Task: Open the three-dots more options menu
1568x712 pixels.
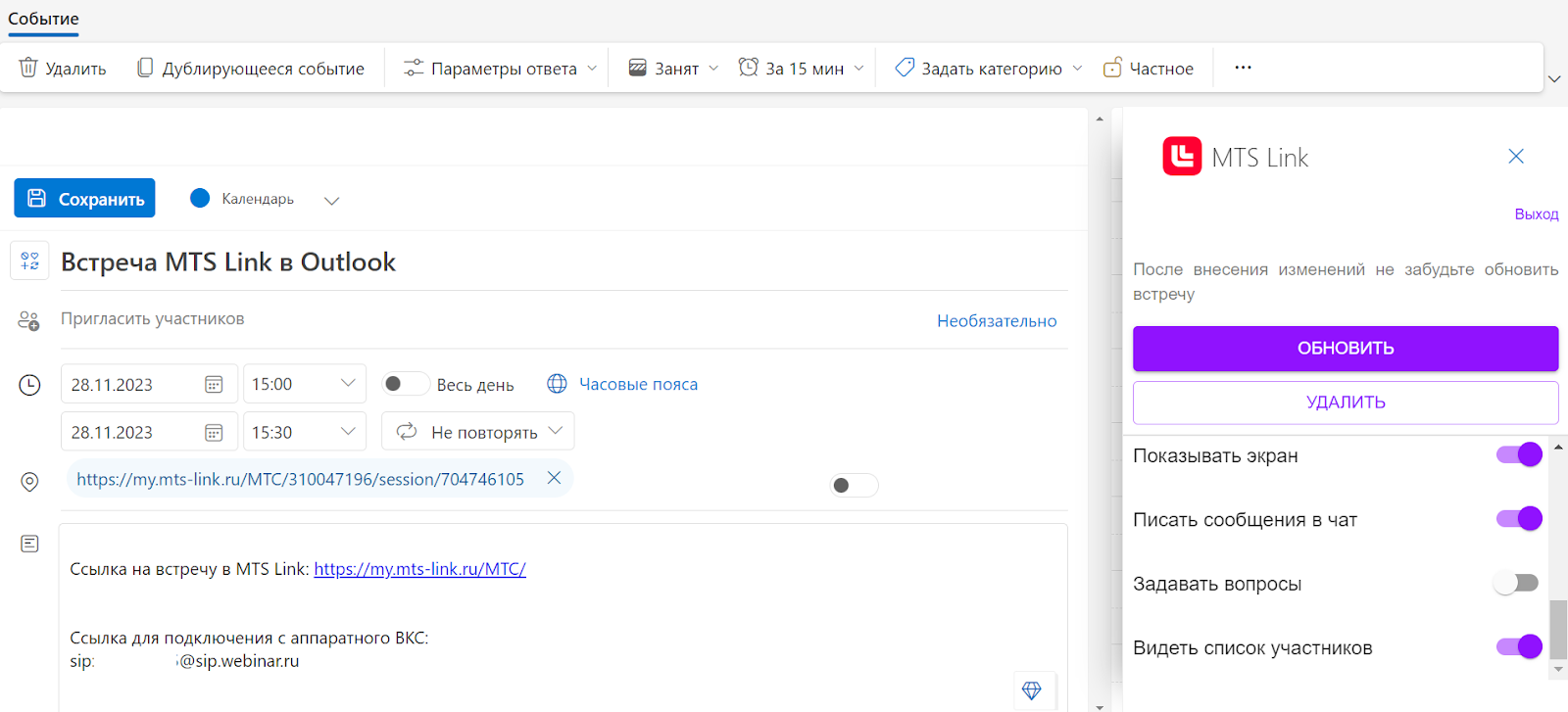Action: point(1243,68)
